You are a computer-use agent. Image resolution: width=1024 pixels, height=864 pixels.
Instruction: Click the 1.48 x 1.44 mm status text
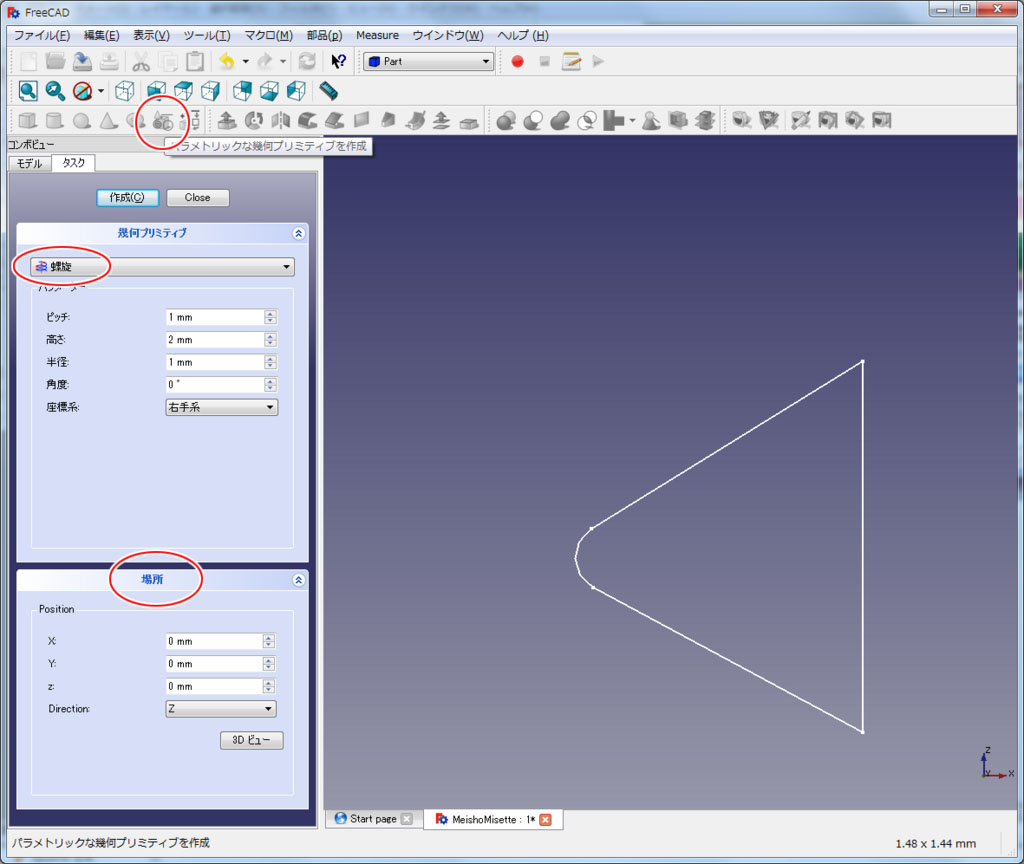coord(936,844)
